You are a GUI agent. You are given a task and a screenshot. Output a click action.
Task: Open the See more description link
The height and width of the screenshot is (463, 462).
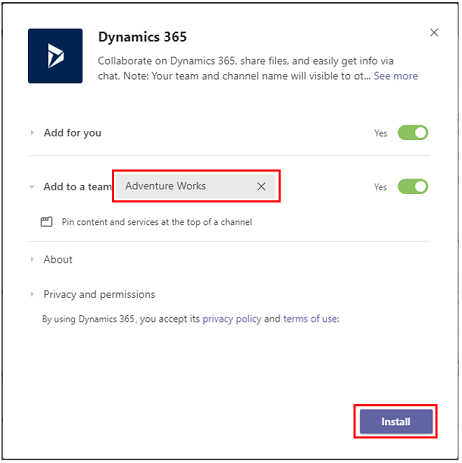tap(396, 76)
